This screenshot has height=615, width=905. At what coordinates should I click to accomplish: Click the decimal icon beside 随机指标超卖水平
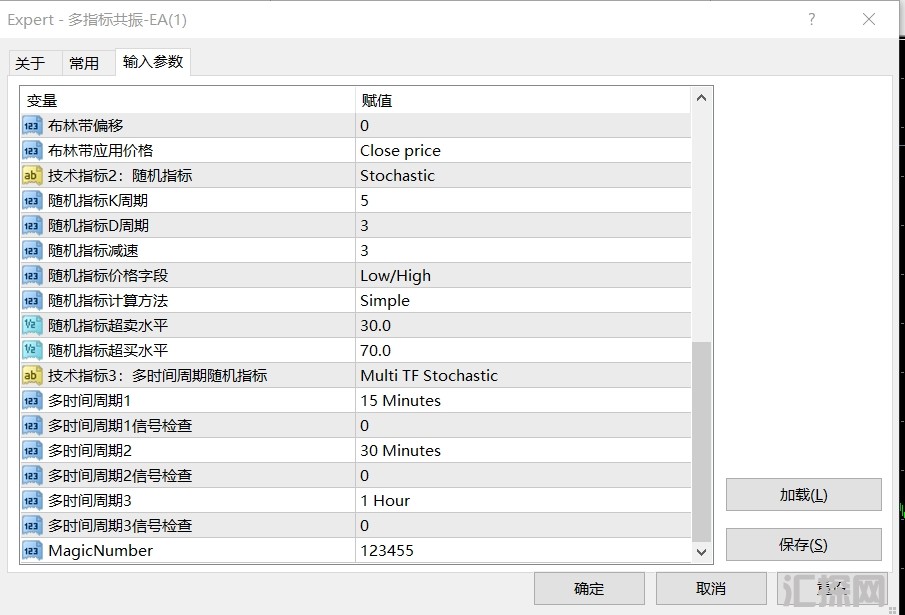(x=31, y=326)
